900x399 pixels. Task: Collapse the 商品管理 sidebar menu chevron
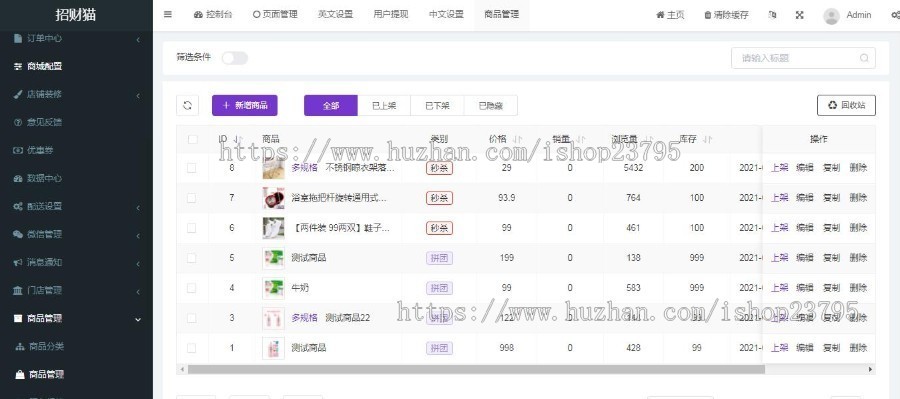click(x=138, y=319)
